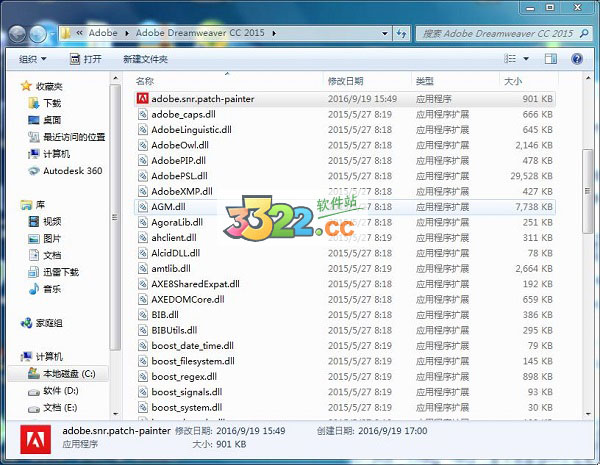Screen dimensions: 600x465
Task: Click Adobe in the address breadcrumb
Action: [103, 33]
